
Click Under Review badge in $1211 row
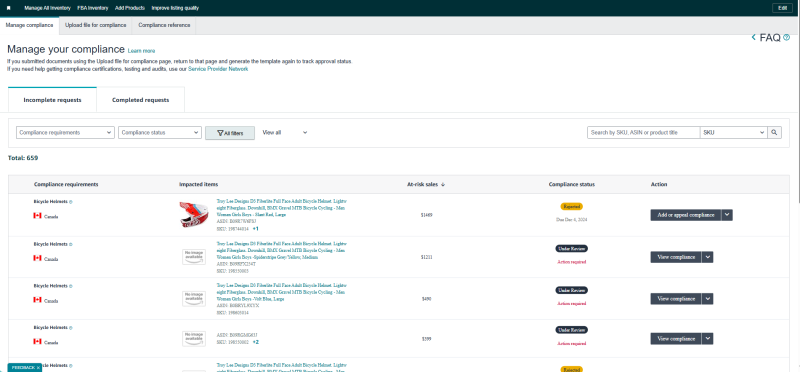(x=571, y=249)
